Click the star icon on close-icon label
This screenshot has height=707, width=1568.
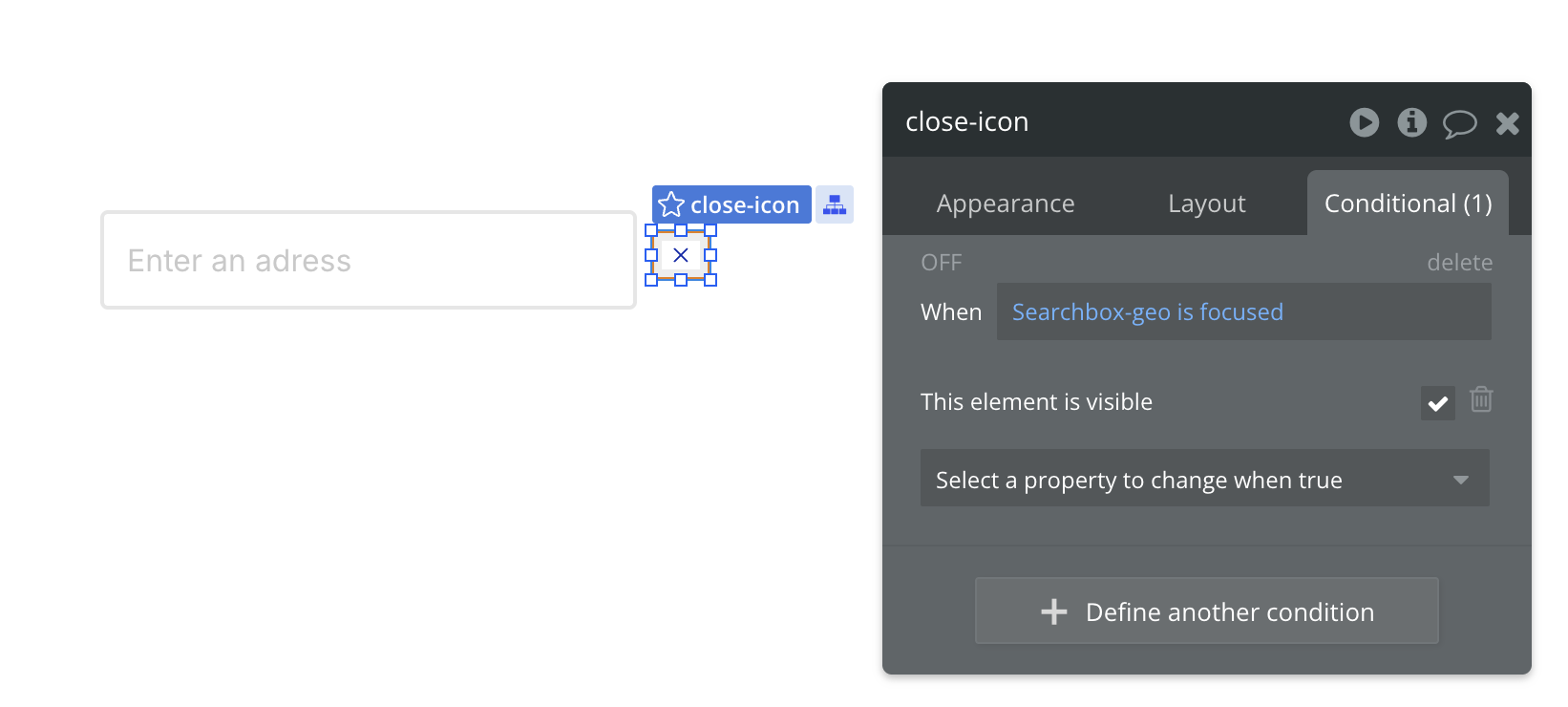[671, 204]
